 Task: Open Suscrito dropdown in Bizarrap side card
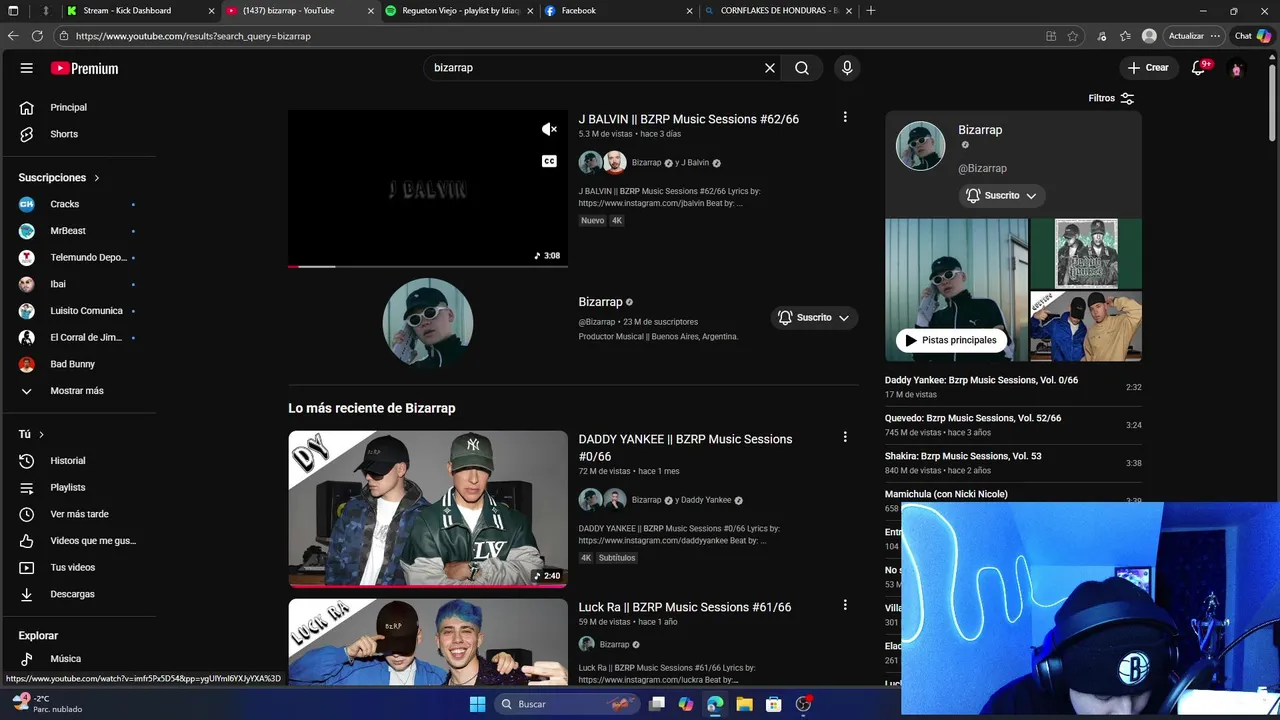click(x=1002, y=196)
